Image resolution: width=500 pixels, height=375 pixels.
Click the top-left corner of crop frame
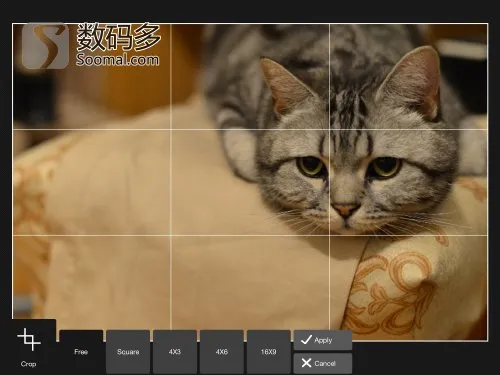[x=13, y=24]
